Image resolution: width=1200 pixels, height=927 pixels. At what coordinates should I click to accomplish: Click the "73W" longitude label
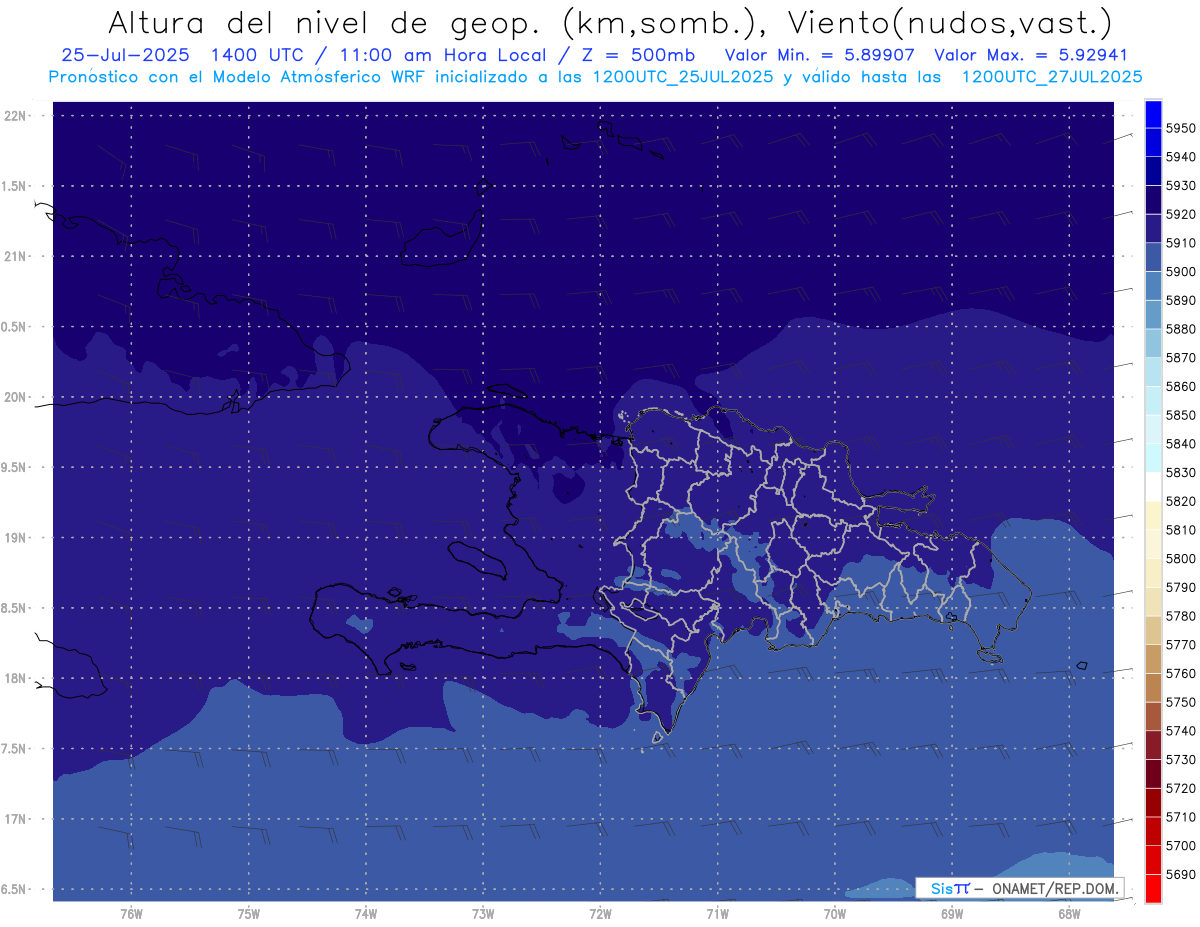pos(483,913)
